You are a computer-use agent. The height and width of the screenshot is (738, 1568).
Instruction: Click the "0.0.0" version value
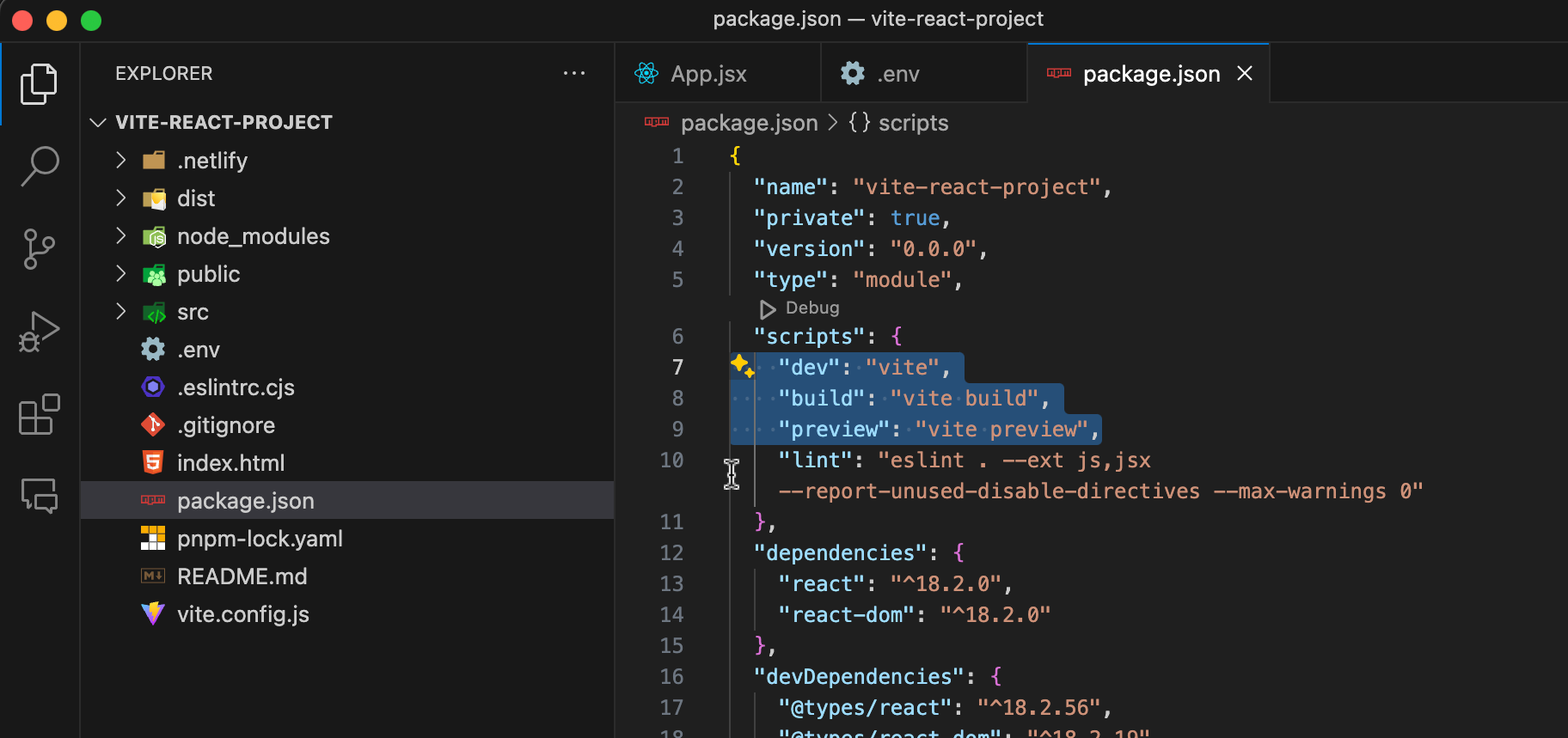(x=934, y=248)
